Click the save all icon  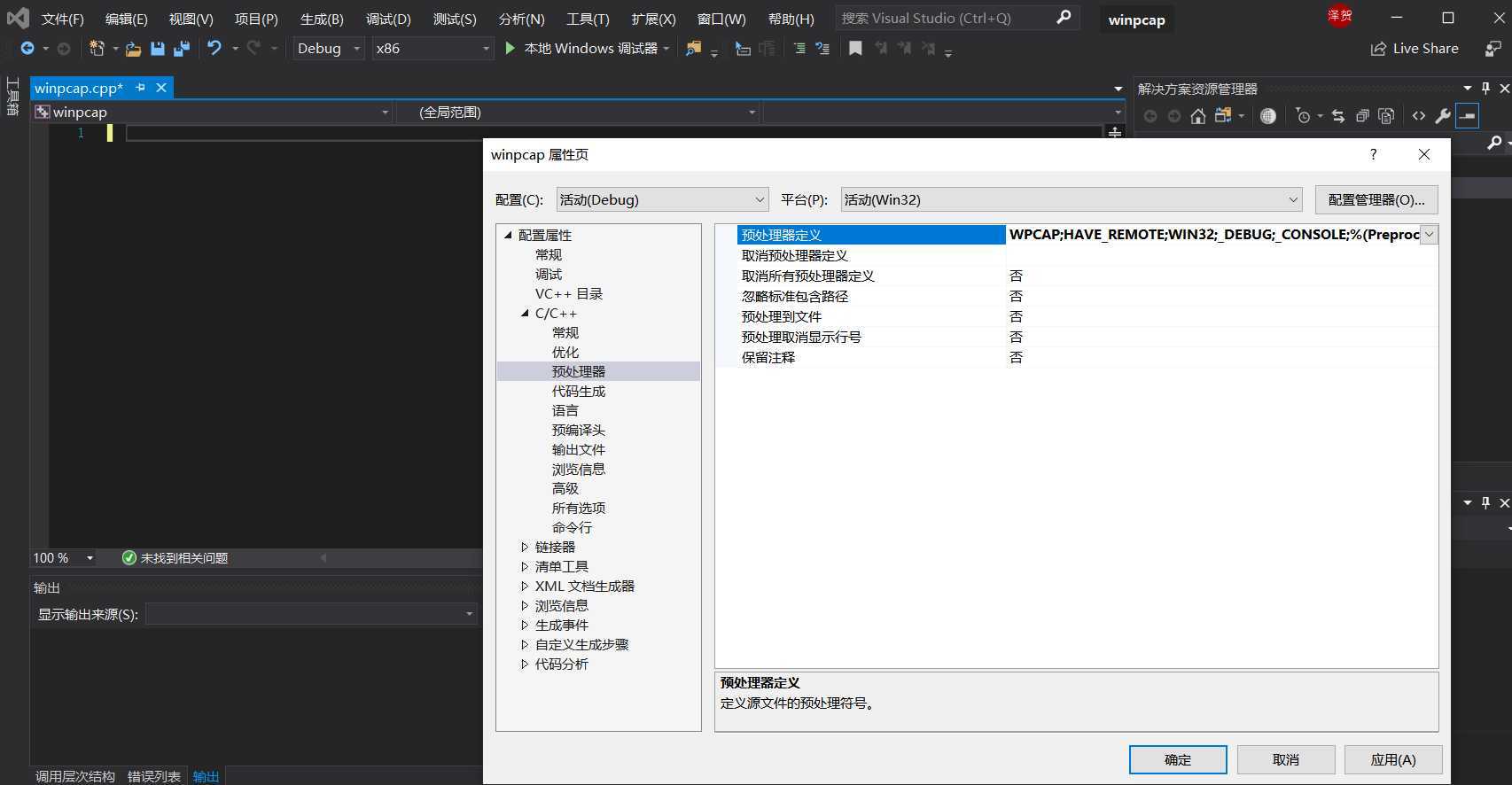(x=182, y=49)
